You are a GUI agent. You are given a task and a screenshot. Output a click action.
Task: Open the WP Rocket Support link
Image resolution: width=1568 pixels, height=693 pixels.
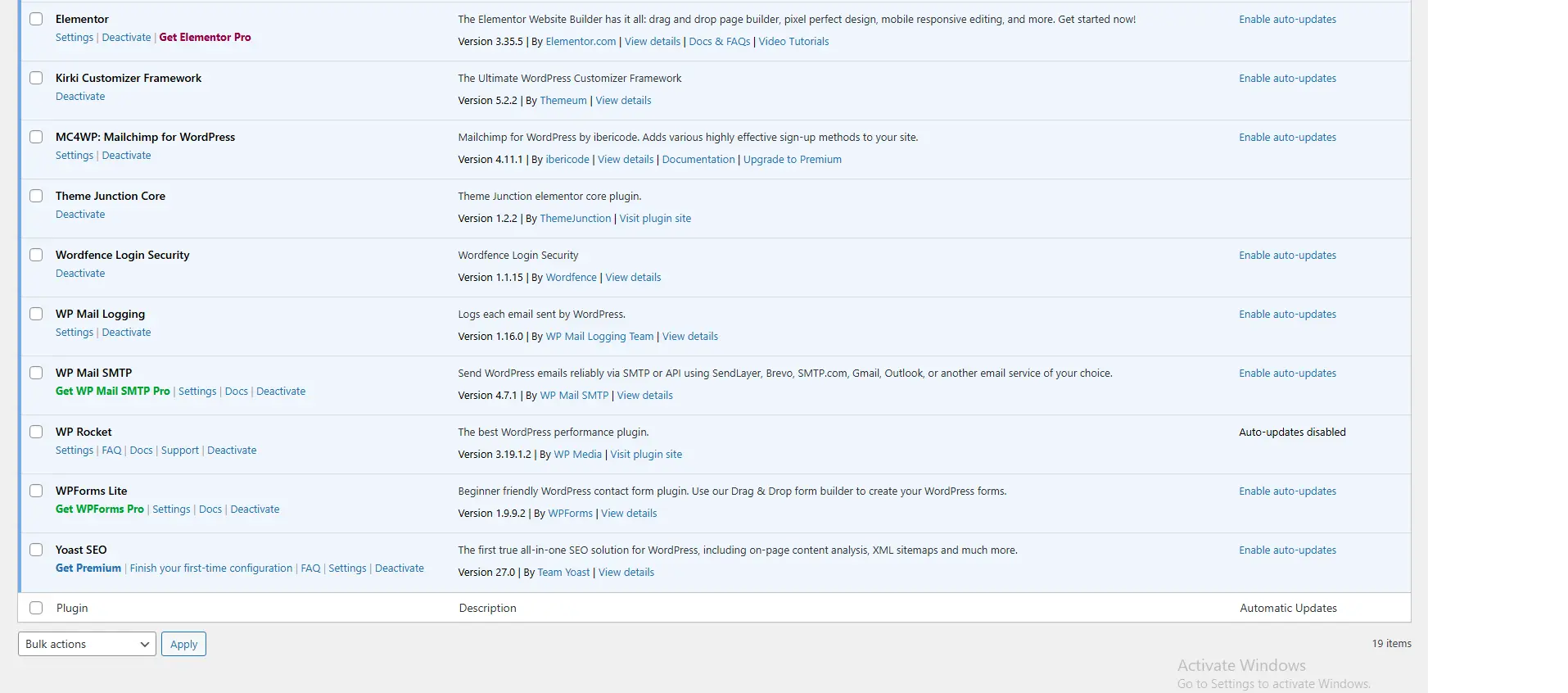pyautogui.click(x=180, y=451)
